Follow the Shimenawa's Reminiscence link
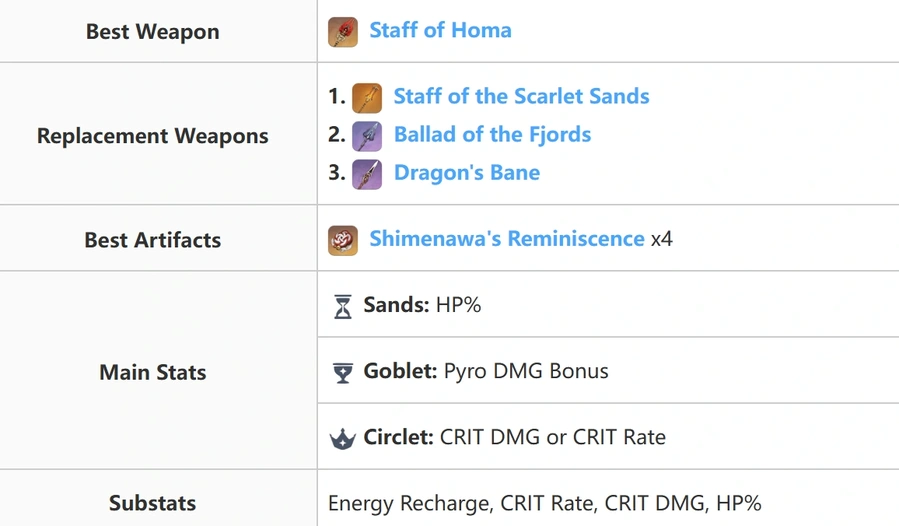 click(x=507, y=239)
